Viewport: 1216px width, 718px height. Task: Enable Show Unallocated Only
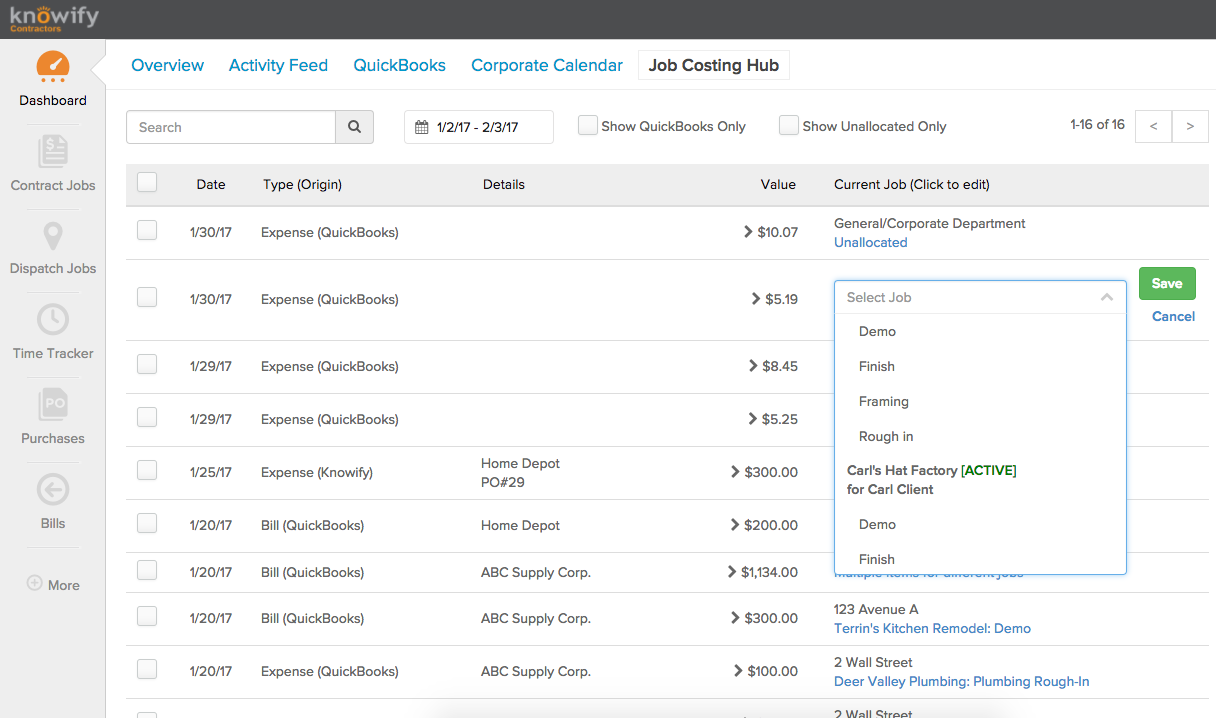789,125
